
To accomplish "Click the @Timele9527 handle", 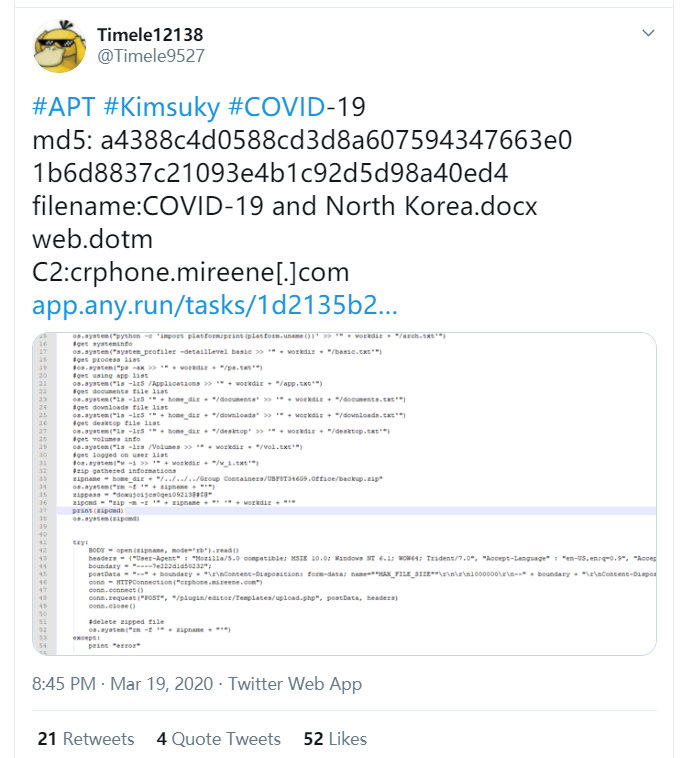I will (151, 58).
